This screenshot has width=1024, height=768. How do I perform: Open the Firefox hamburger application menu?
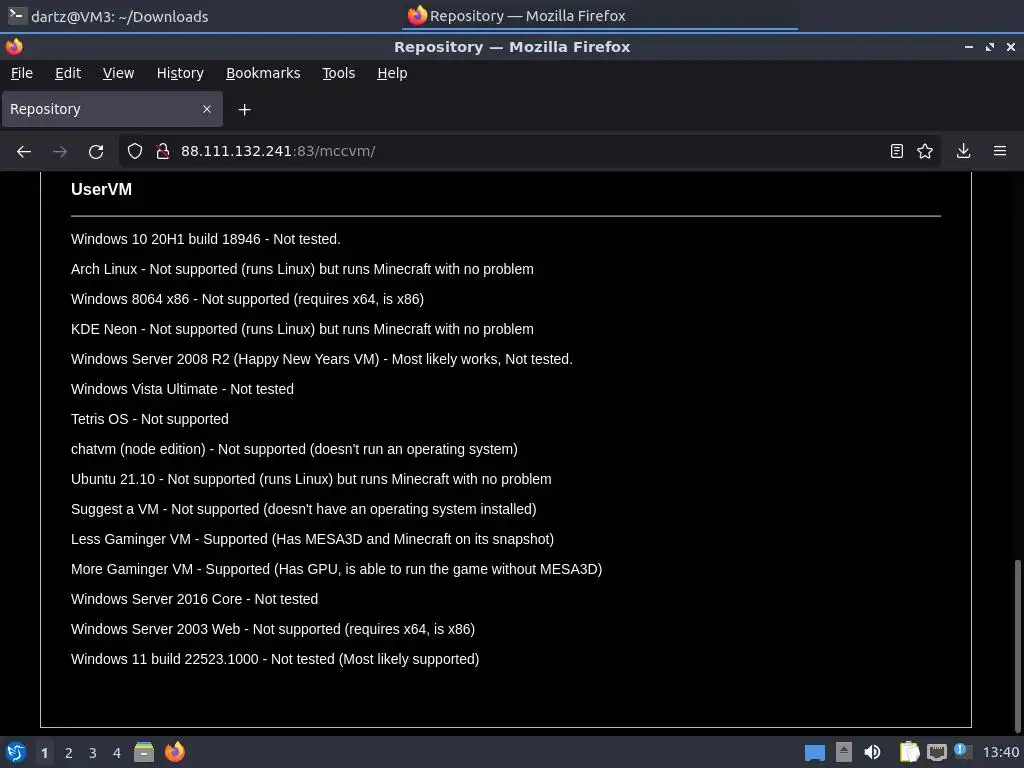click(1000, 152)
